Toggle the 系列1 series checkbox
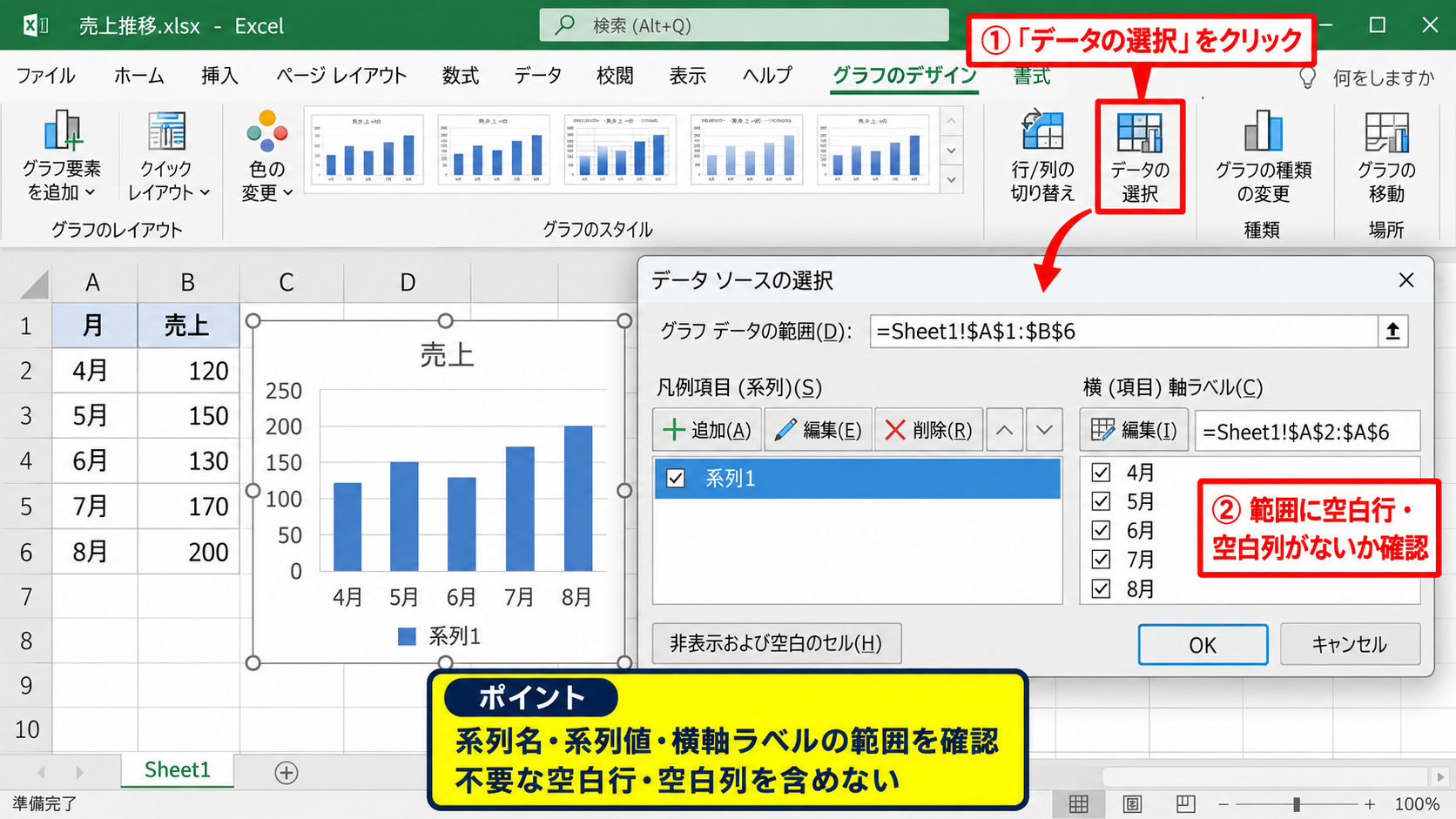The height and width of the screenshot is (819, 1456). pos(675,479)
